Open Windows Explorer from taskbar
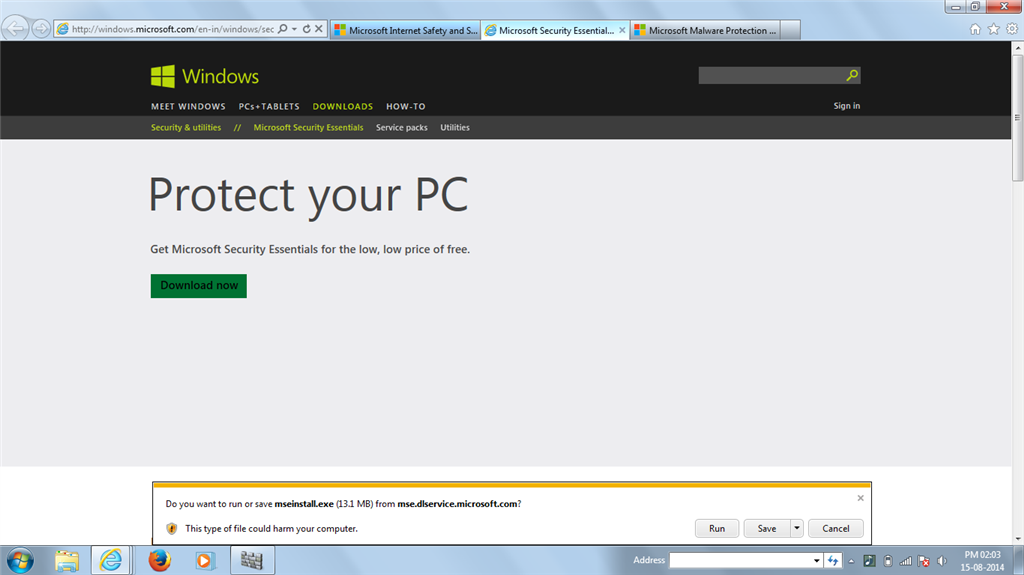This screenshot has width=1024, height=575. coord(67,561)
